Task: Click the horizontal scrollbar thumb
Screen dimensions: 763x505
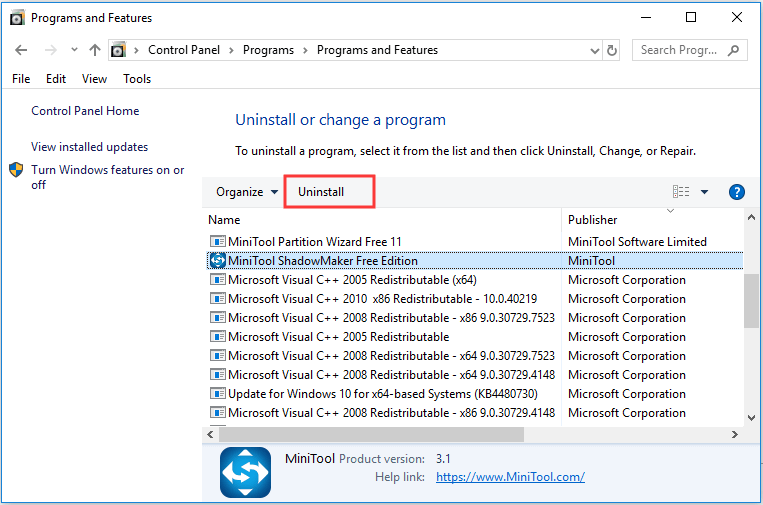Action: click(371, 434)
